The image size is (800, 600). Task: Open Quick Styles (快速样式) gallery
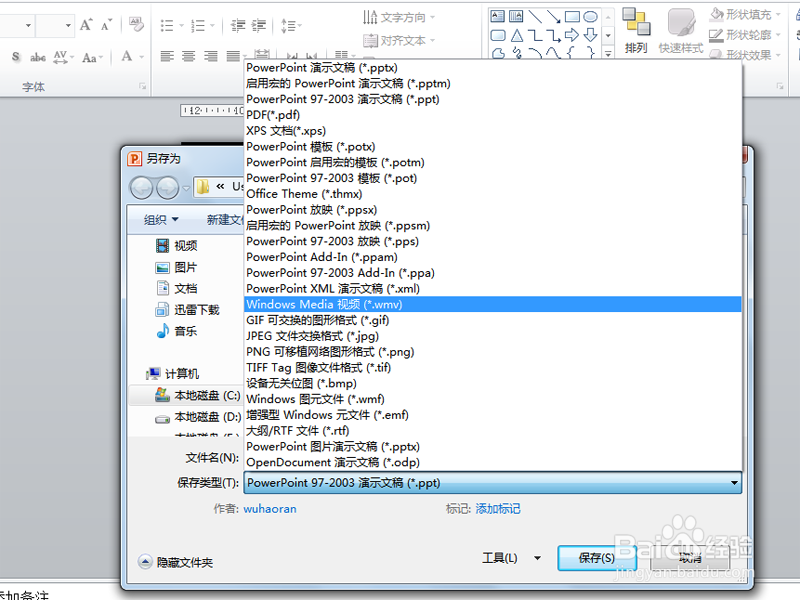click(681, 31)
